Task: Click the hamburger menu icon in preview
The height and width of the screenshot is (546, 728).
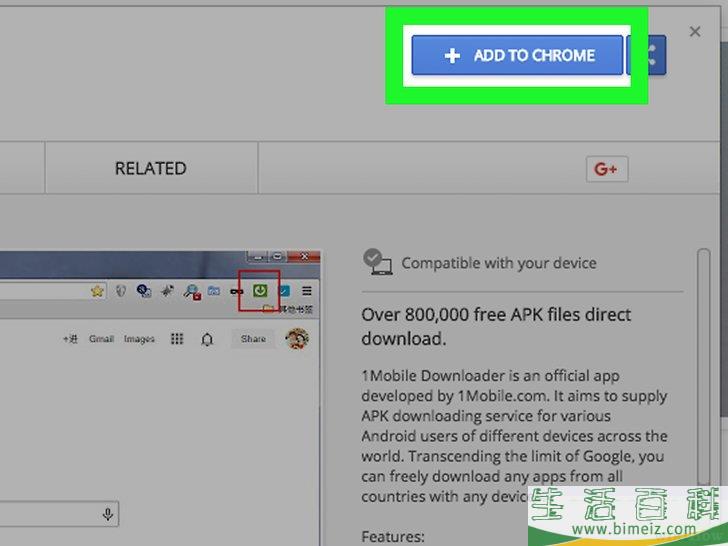Action: tap(306, 291)
